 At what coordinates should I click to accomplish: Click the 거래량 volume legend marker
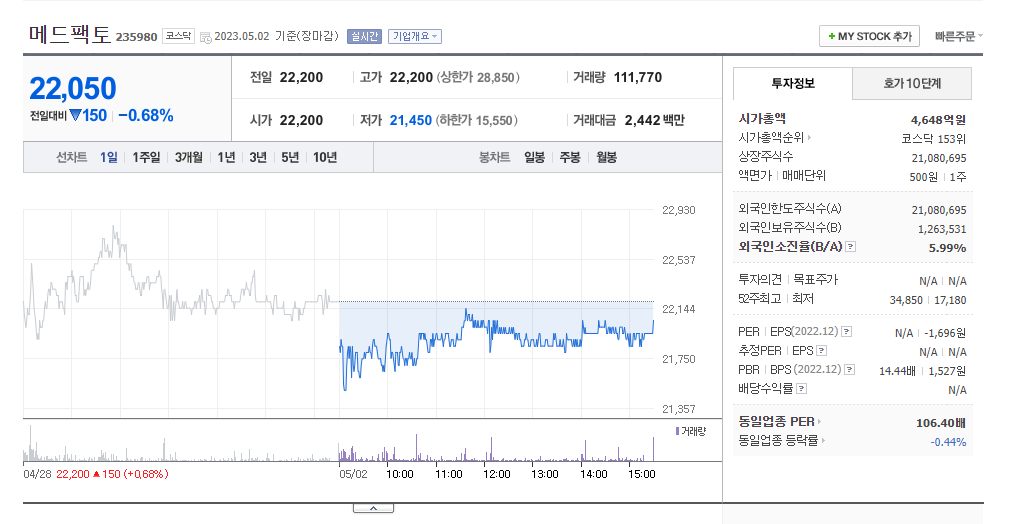[x=677, y=431]
